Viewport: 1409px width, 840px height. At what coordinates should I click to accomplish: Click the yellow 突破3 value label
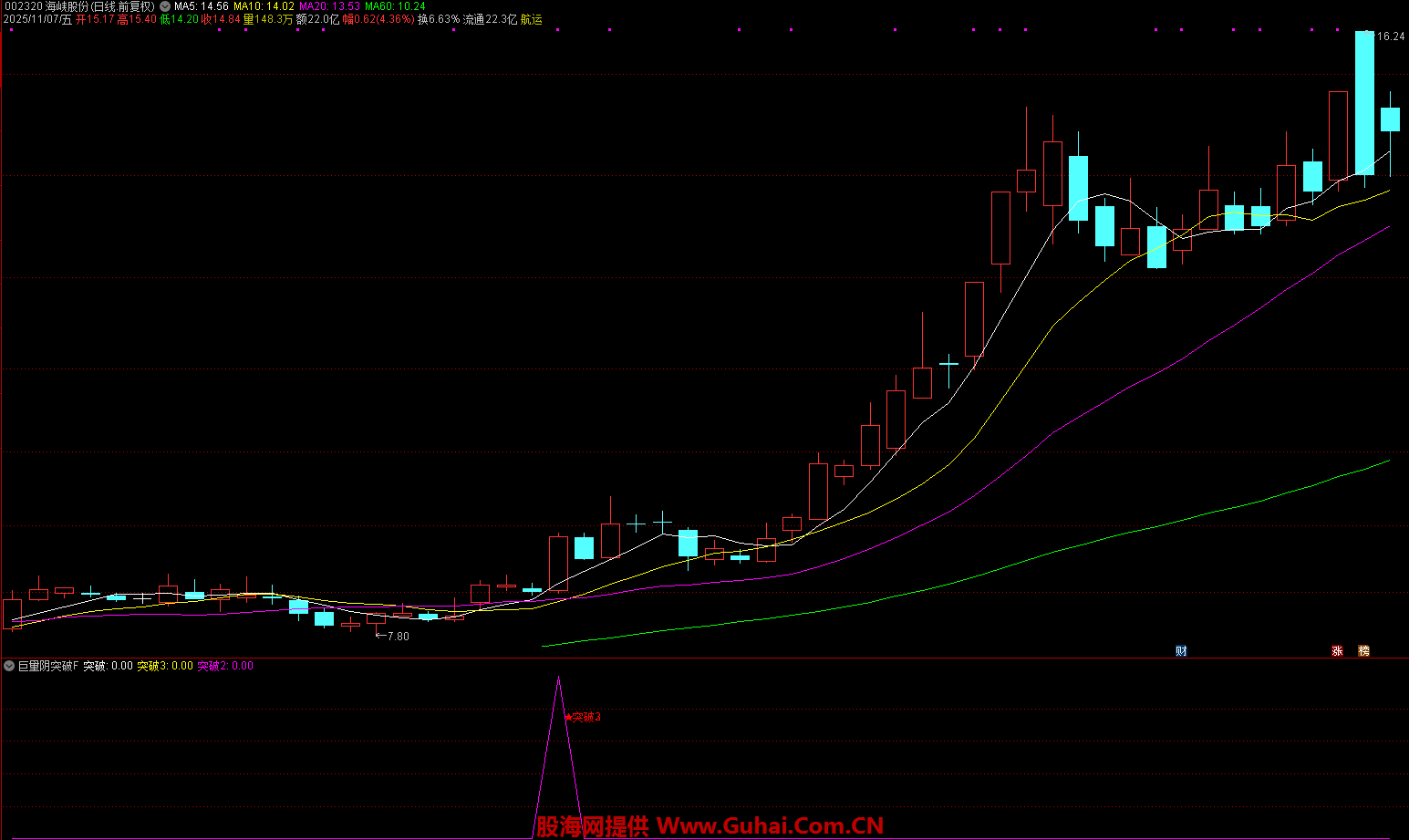164,666
